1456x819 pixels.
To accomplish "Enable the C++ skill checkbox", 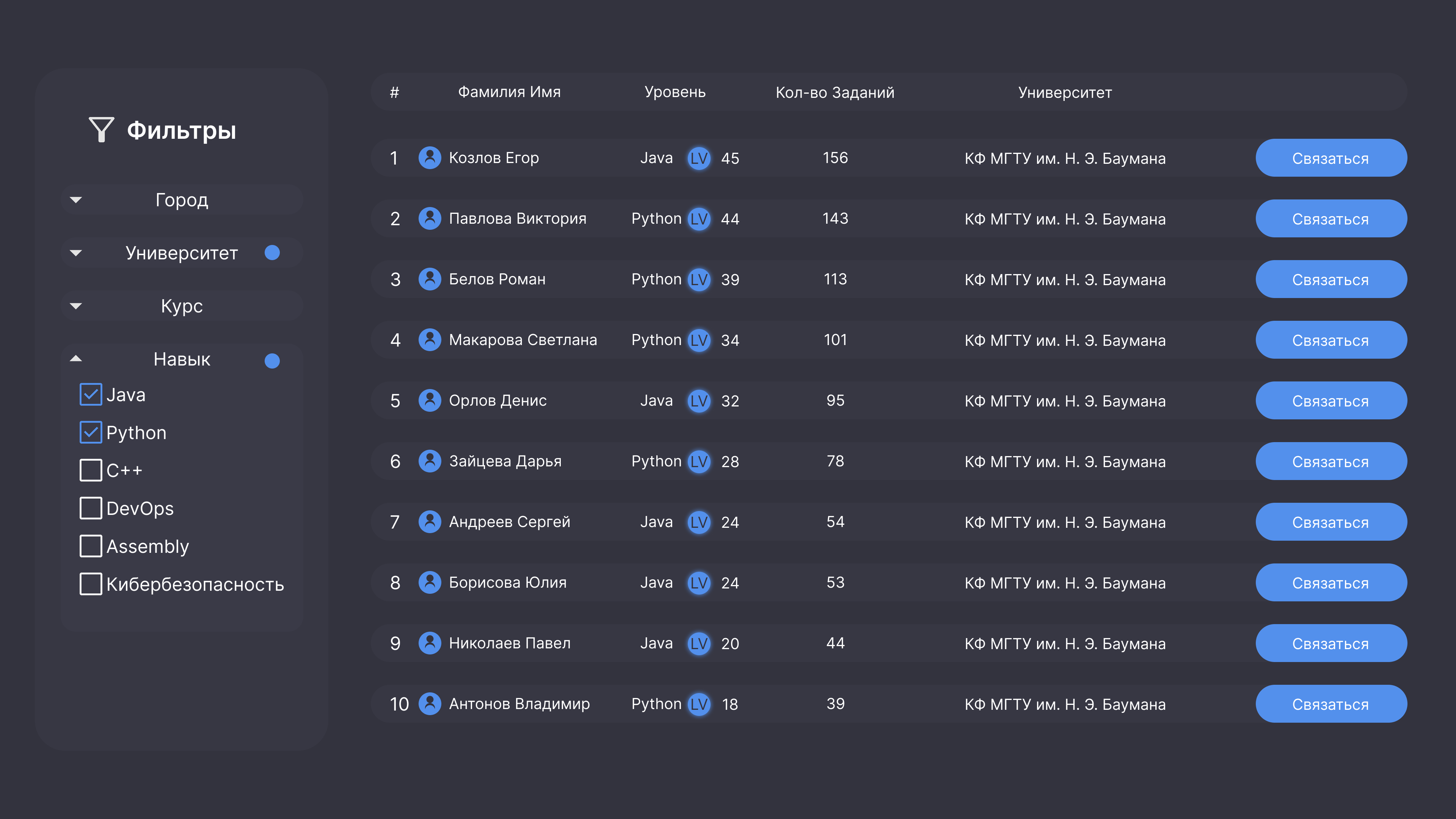I will pos(91,470).
